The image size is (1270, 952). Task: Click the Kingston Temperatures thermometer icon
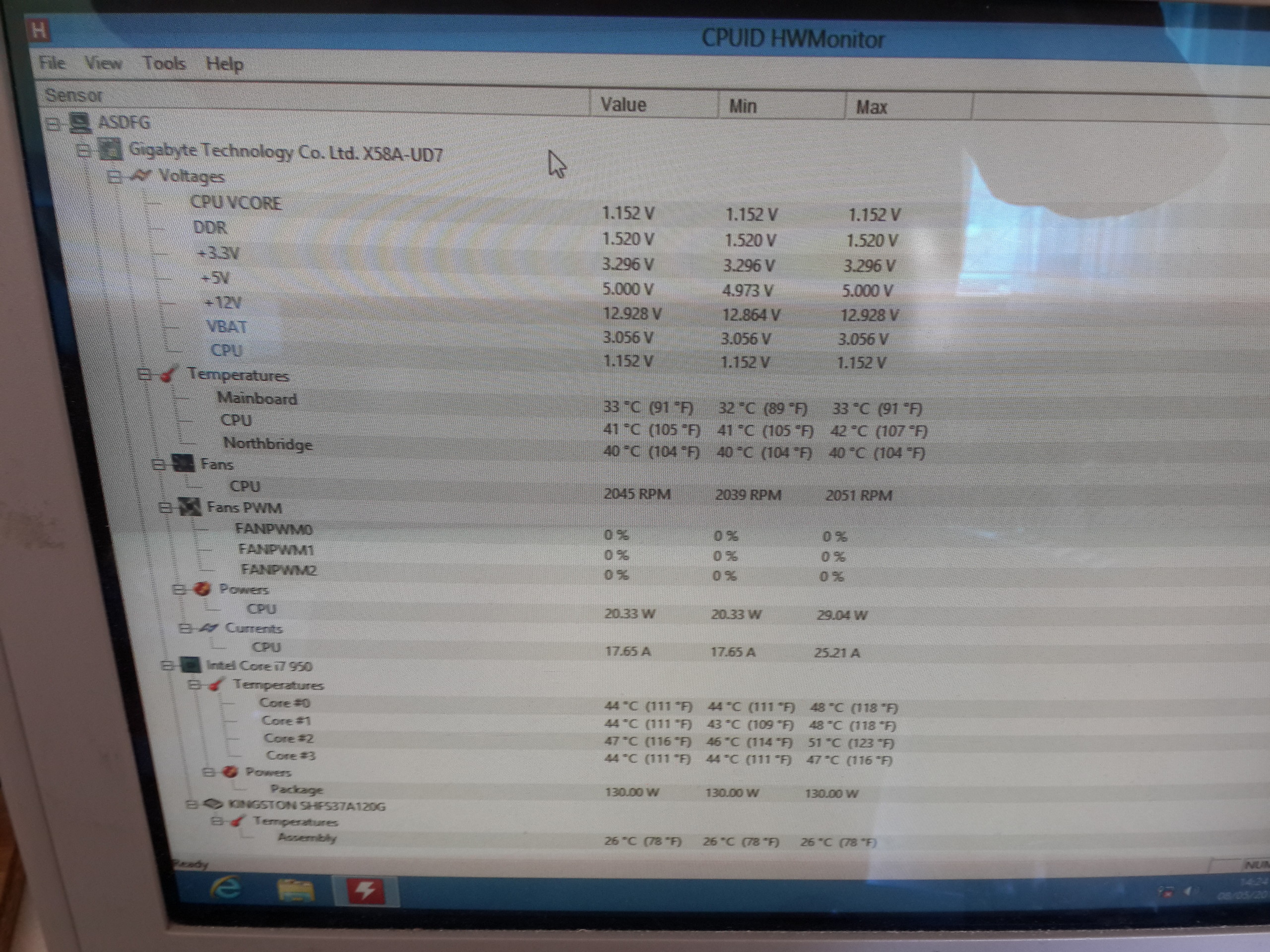pyautogui.click(x=237, y=822)
